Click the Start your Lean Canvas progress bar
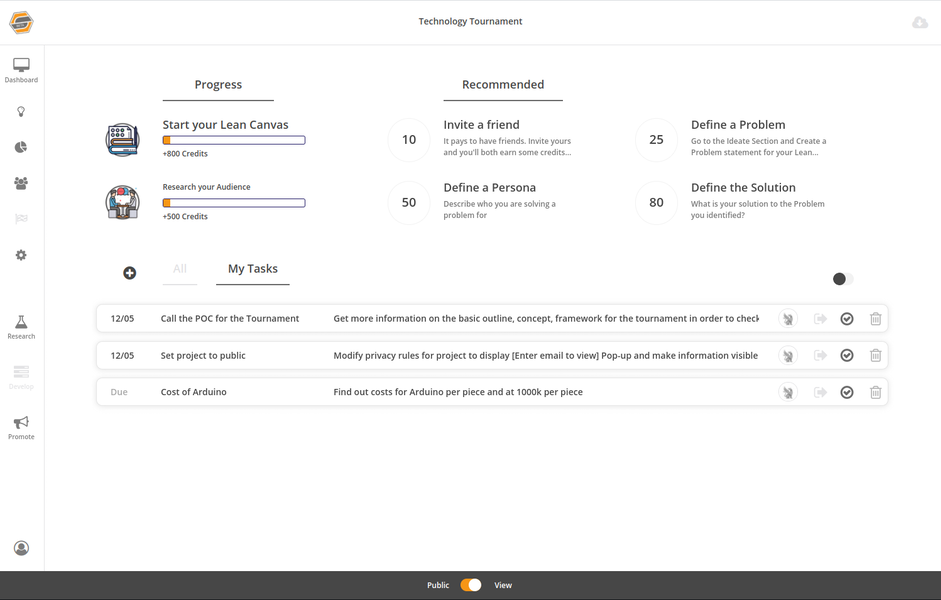Screen dimensions: 941x600 [x=233, y=139]
